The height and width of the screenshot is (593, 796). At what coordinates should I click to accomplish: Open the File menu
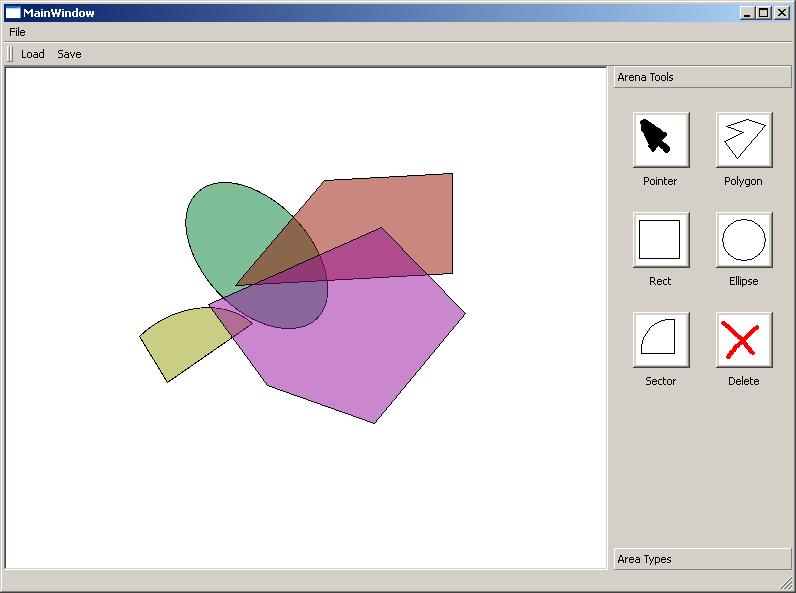17,32
